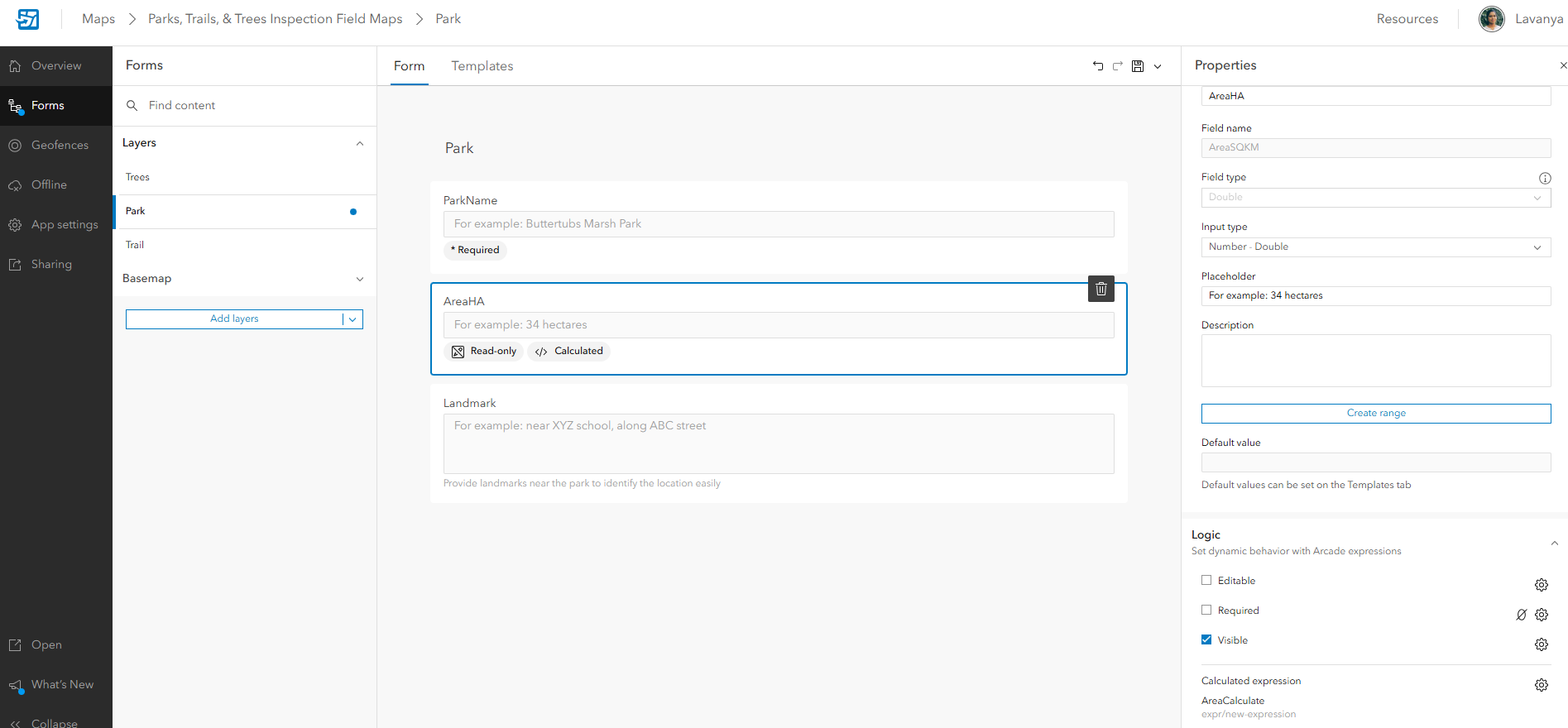Open the Resources link
This screenshot has height=728, width=1568.
coord(1407,19)
